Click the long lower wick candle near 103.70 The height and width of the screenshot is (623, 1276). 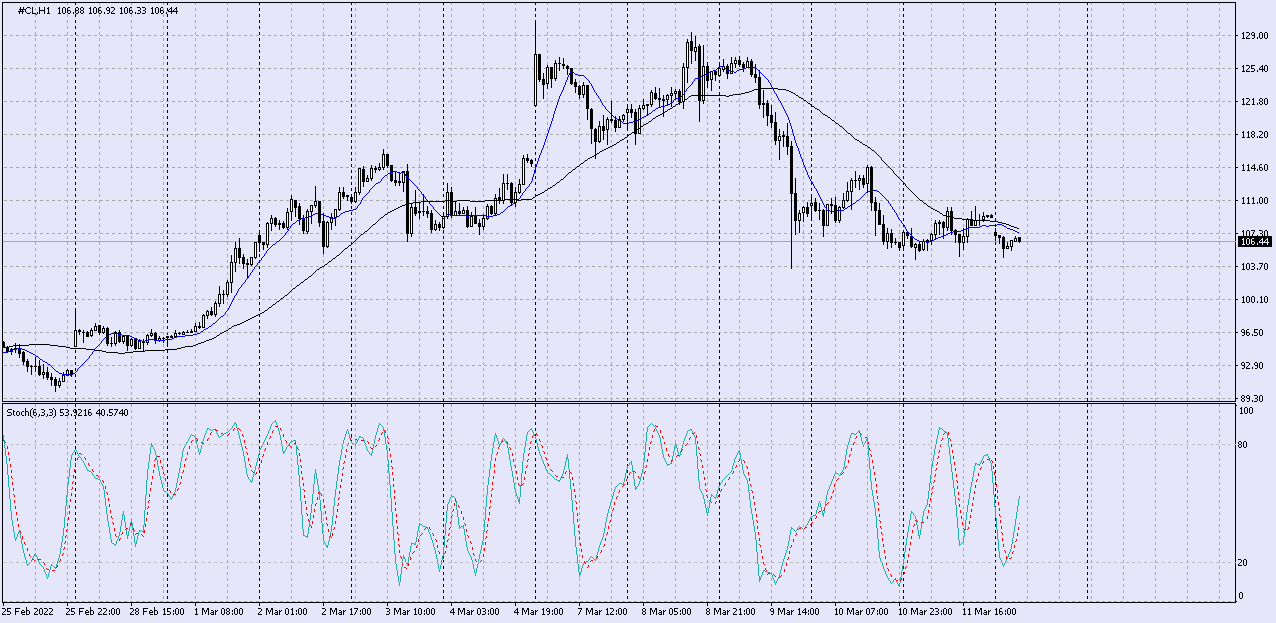[x=791, y=240]
